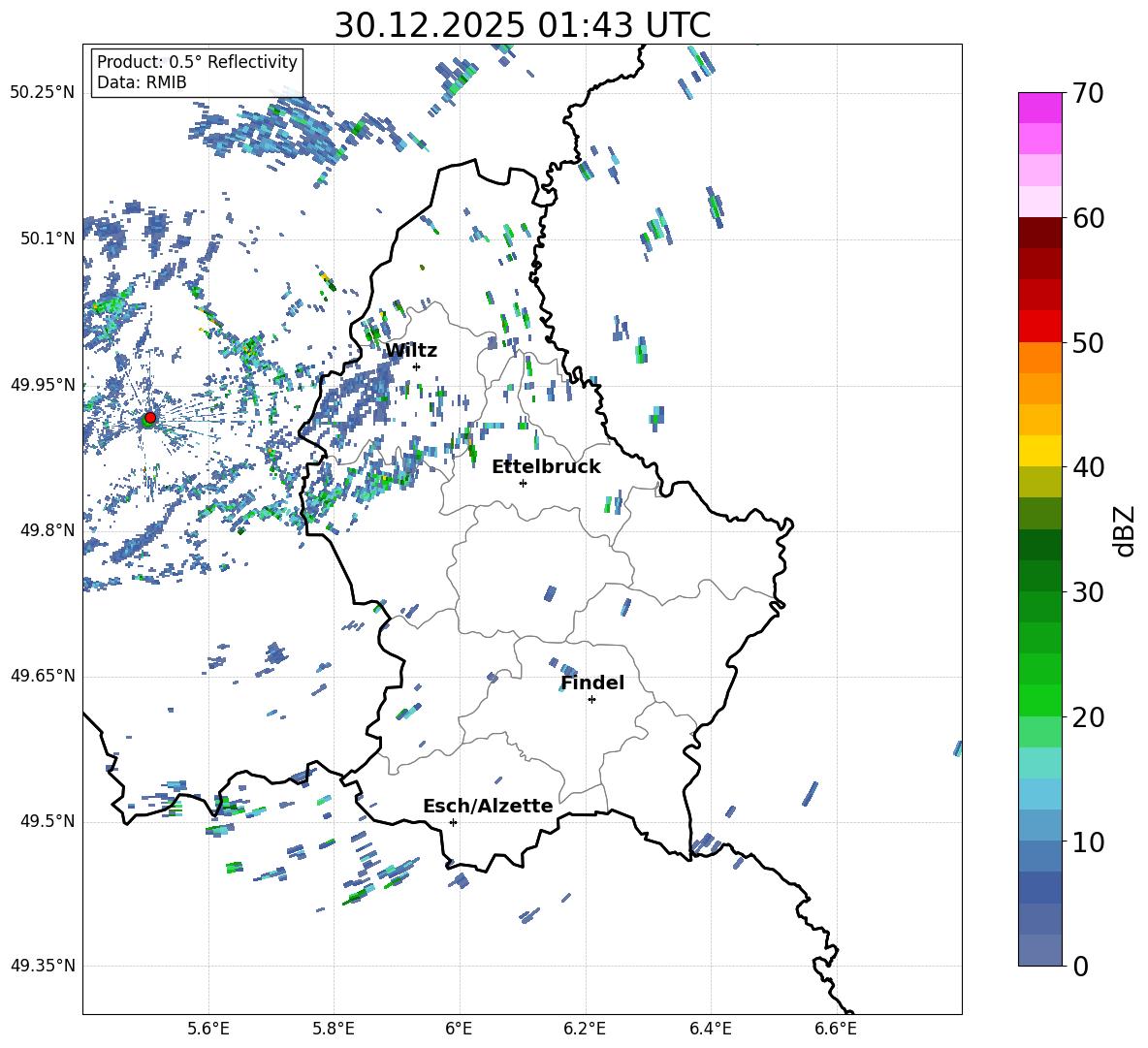This screenshot has height=1048, width=1148.
Task: Click the dark maroon colorbar segment below 60
Action: [1039, 233]
